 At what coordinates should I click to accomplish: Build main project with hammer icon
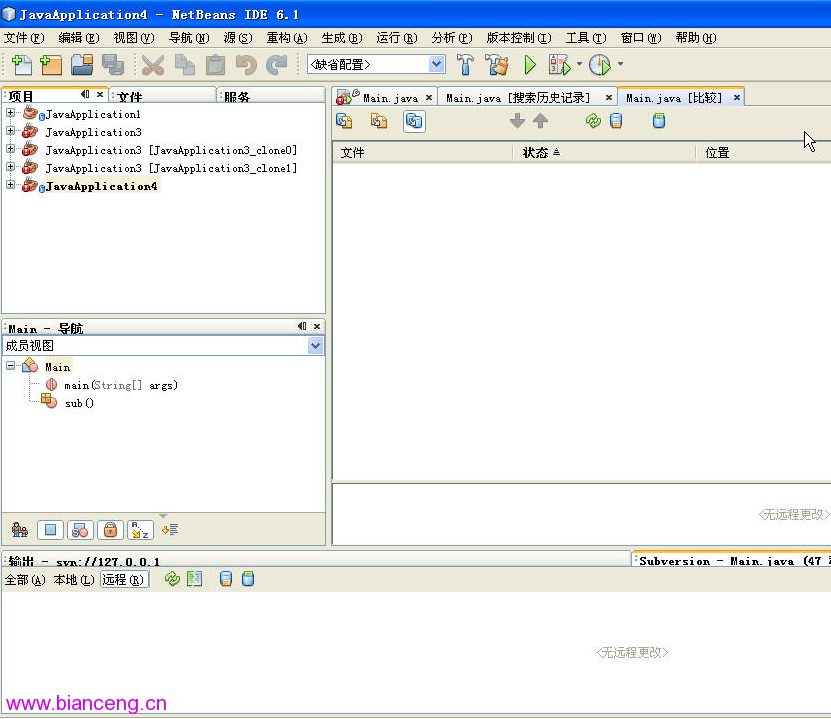click(465, 65)
